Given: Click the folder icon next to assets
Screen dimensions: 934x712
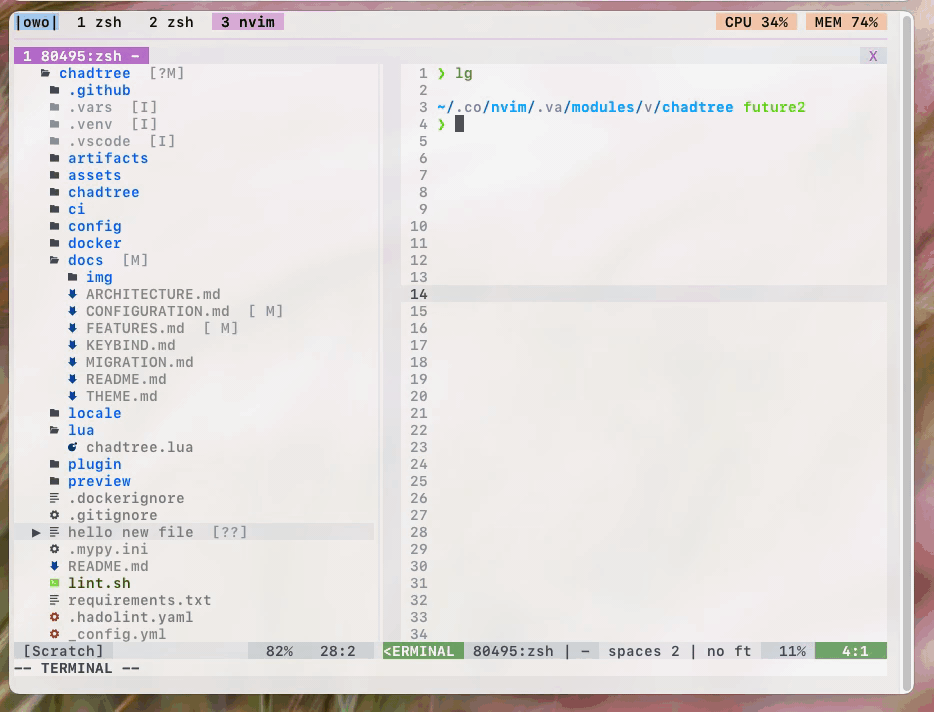Looking at the screenshot, I should [55, 175].
